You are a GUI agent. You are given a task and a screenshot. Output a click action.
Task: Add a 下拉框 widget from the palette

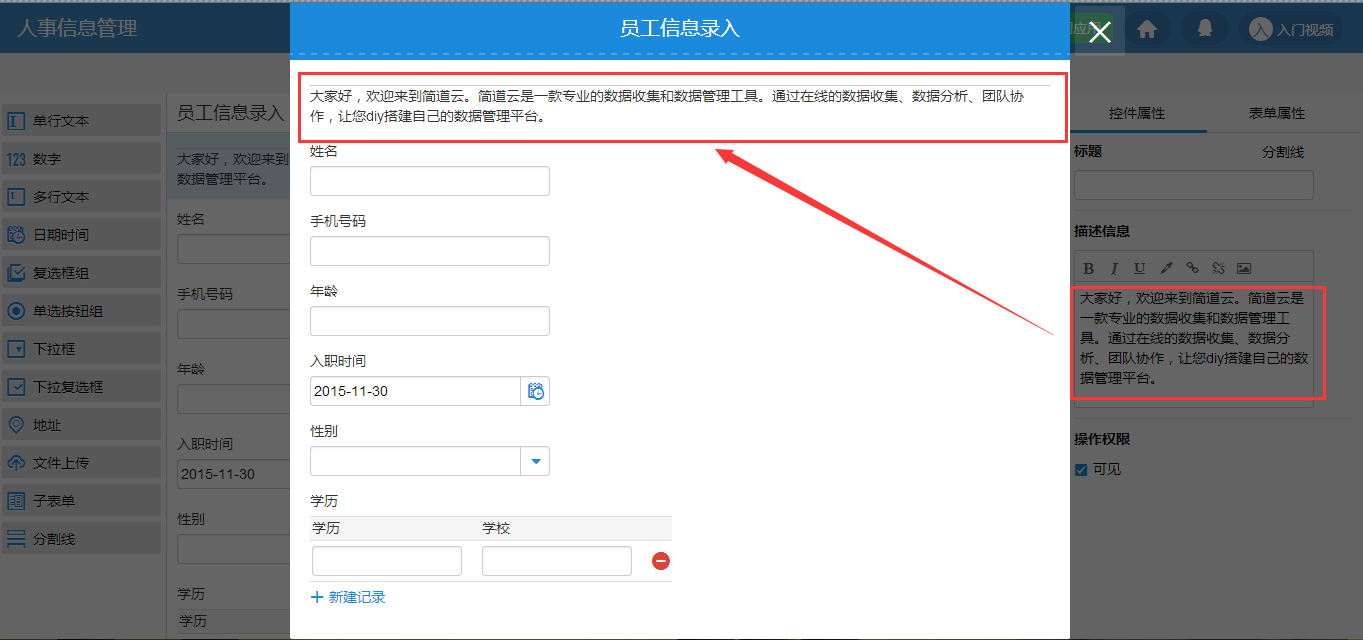pos(81,349)
